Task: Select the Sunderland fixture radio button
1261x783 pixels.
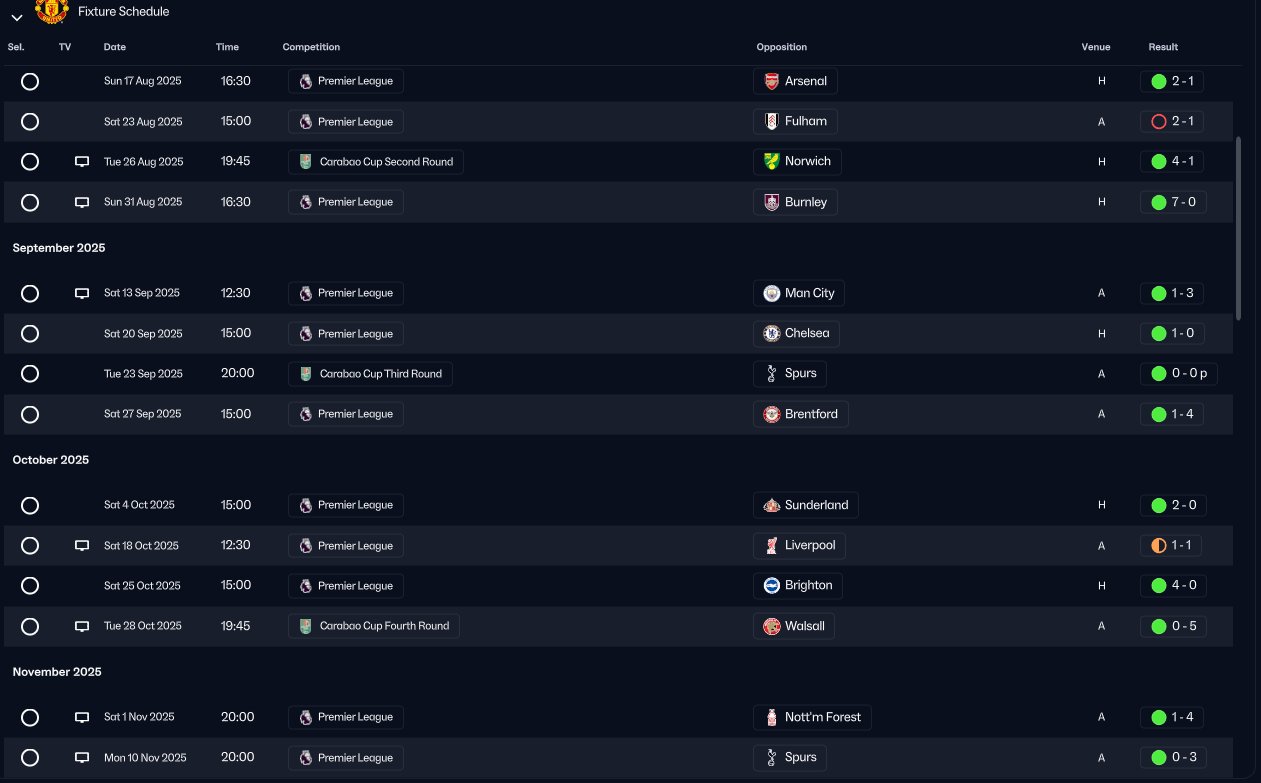Action: click(30, 506)
